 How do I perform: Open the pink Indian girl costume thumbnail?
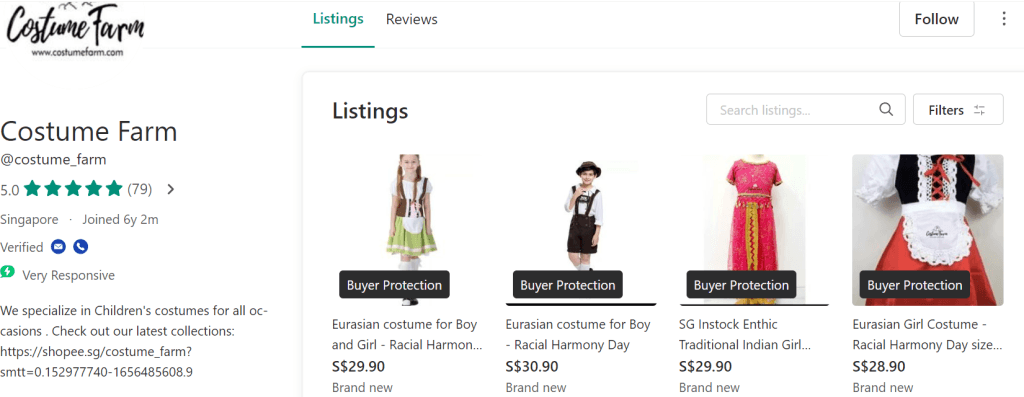click(x=754, y=230)
